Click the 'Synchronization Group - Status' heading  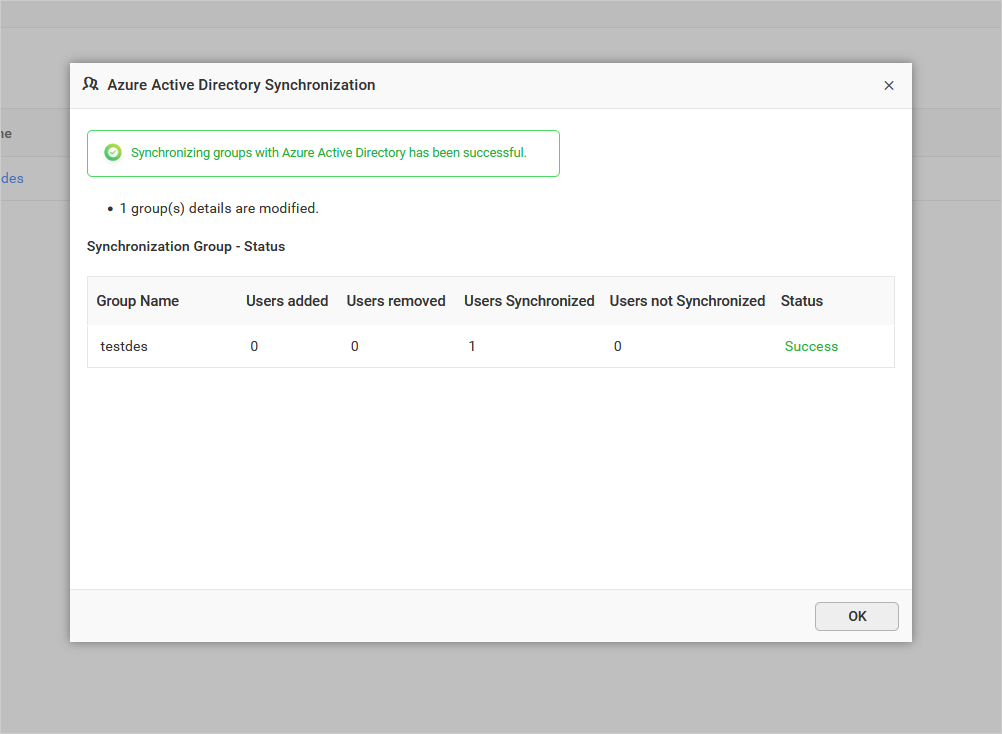pos(185,246)
